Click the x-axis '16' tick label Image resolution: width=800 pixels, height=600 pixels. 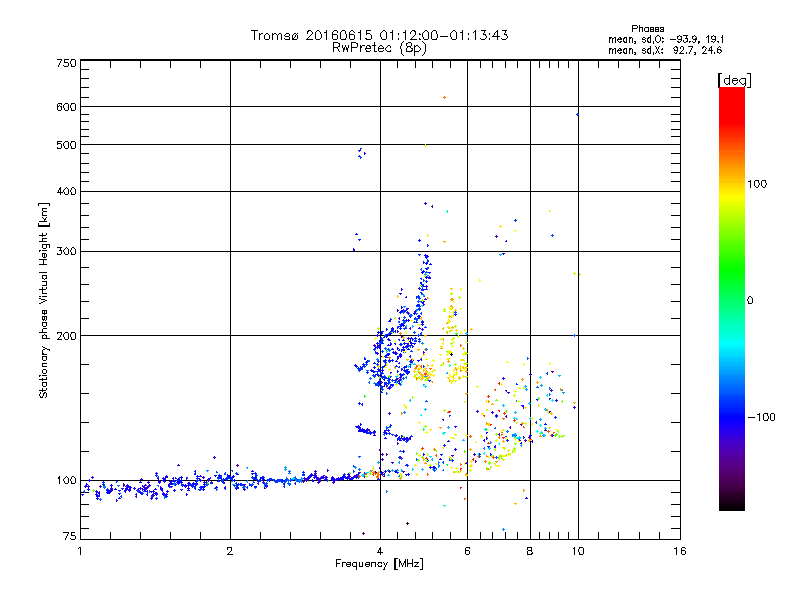click(680, 551)
